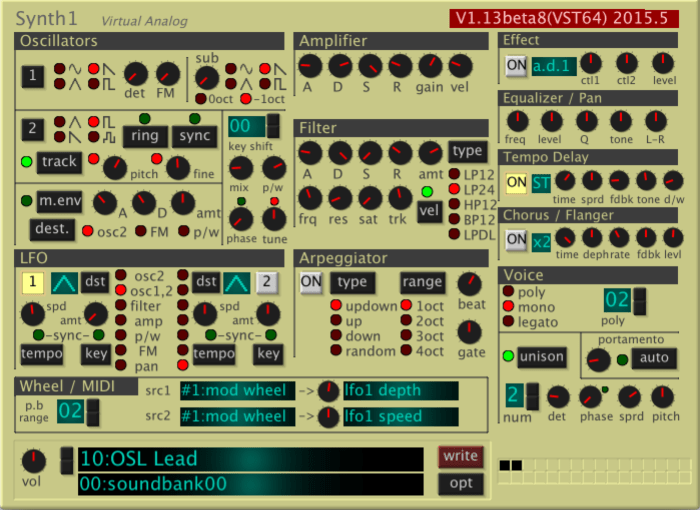Viewport: 700px width, 510px height.
Task: Select LFO 2 number button
Action: tap(267, 282)
